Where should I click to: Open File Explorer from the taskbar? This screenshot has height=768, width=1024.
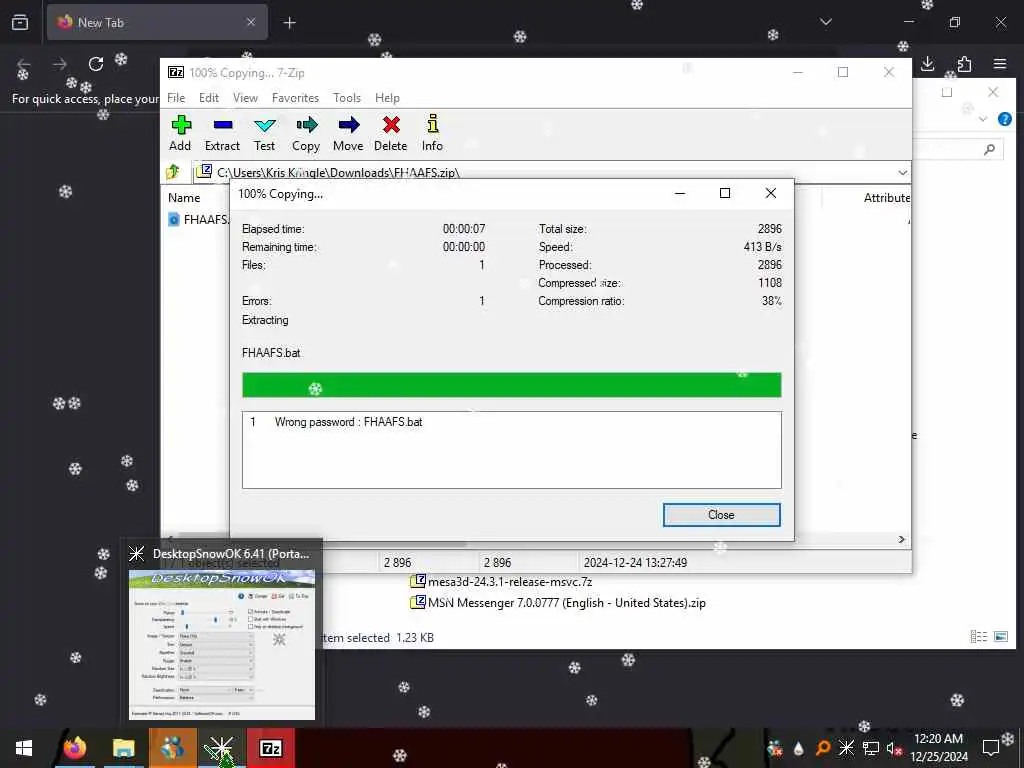(x=123, y=748)
